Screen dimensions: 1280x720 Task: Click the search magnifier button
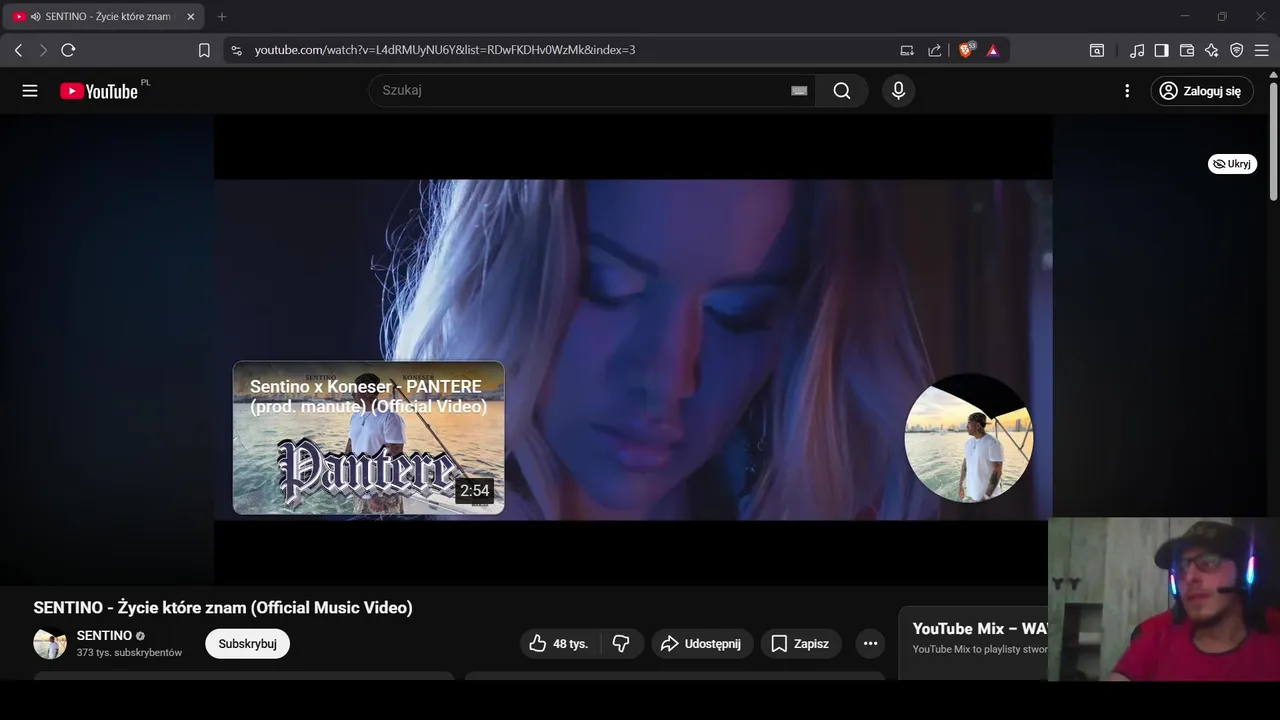(x=842, y=91)
